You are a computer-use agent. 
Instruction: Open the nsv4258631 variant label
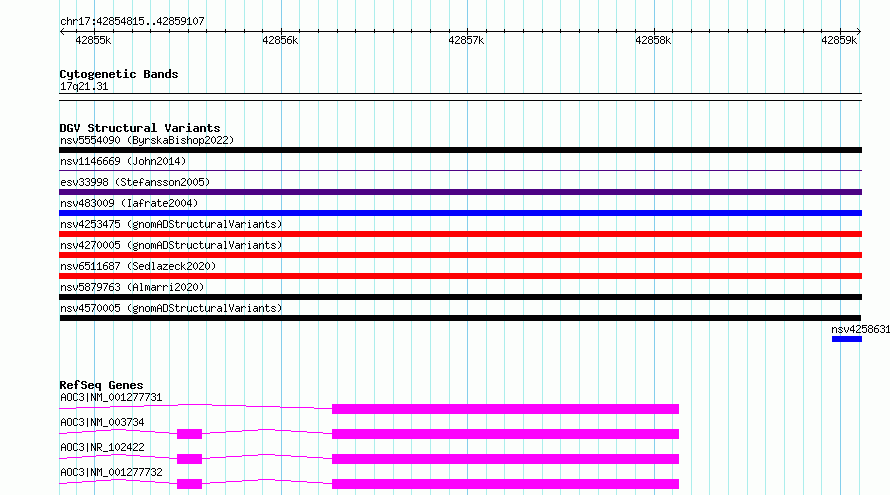(x=860, y=329)
